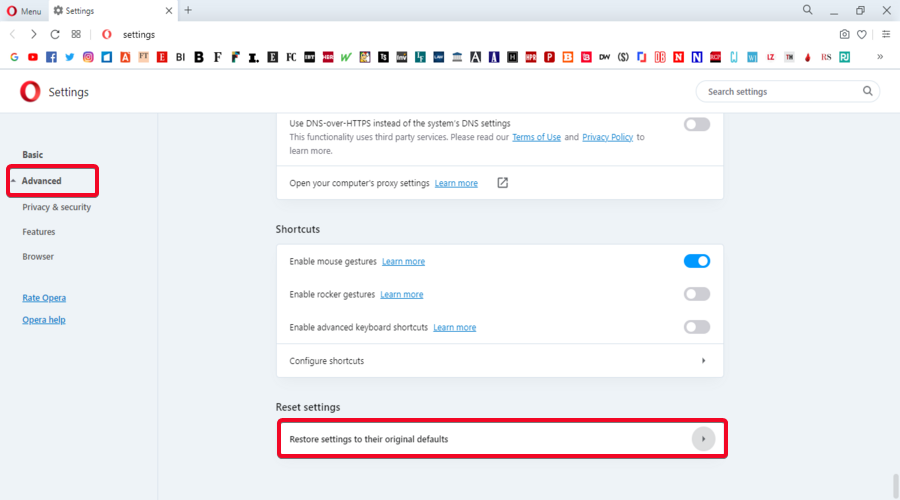Toggle DNS-over-HTTPS switch on
Viewport: 900px width, 500px height.
click(x=696, y=125)
